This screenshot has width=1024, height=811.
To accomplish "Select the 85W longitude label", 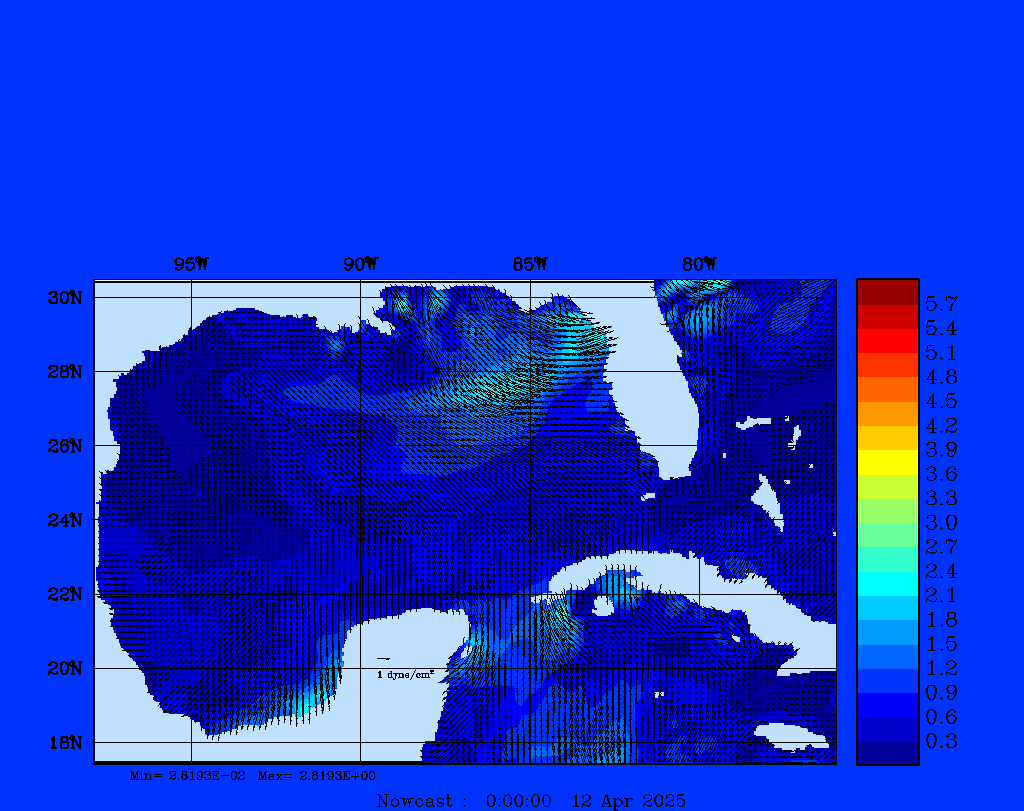I will tap(530, 265).
